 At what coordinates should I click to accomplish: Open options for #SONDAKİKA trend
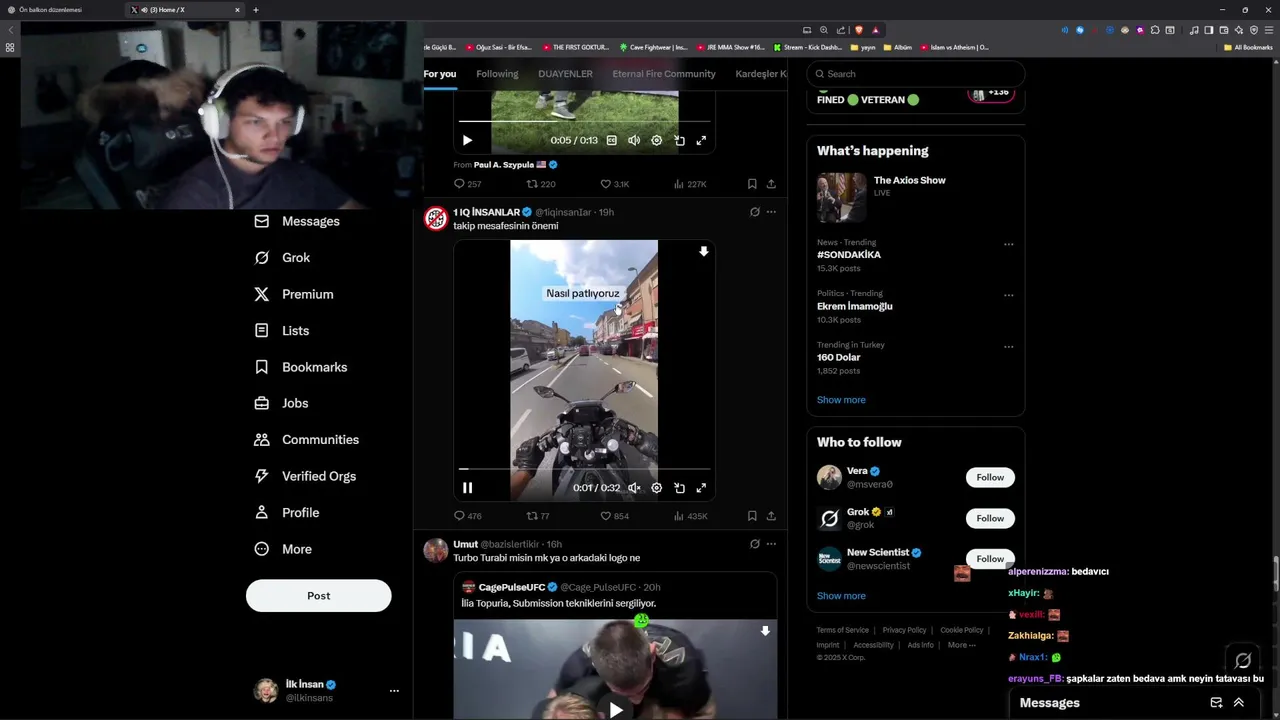click(x=1008, y=244)
